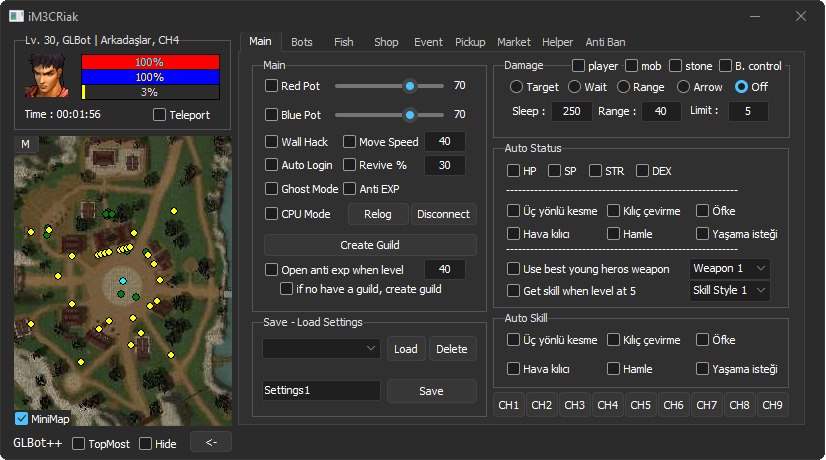
Task: Switch to the Bots tab
Action: [302, 42]
